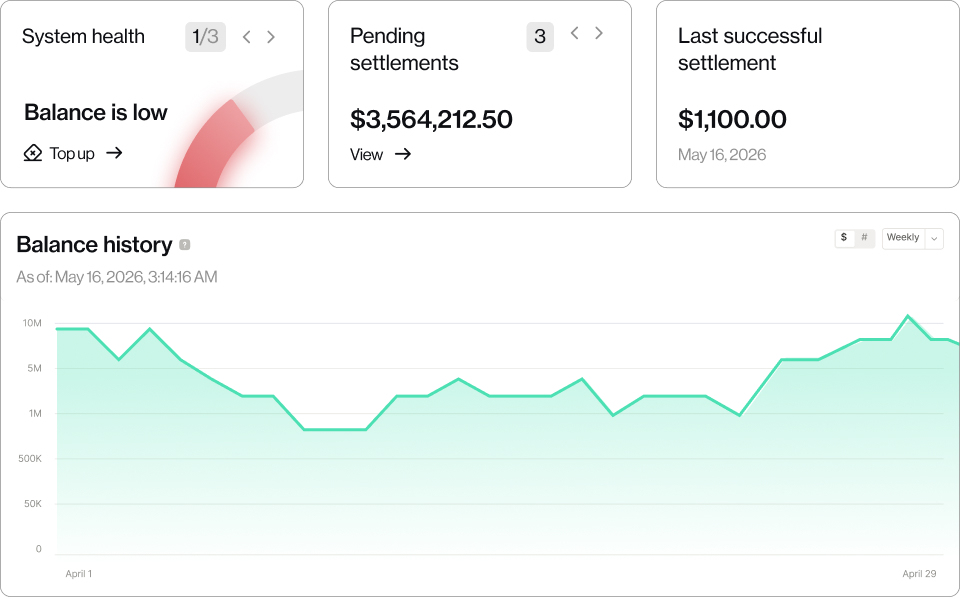Click the Top up icon
Viewport: 960px width, 597px height.
click(32, 153)
